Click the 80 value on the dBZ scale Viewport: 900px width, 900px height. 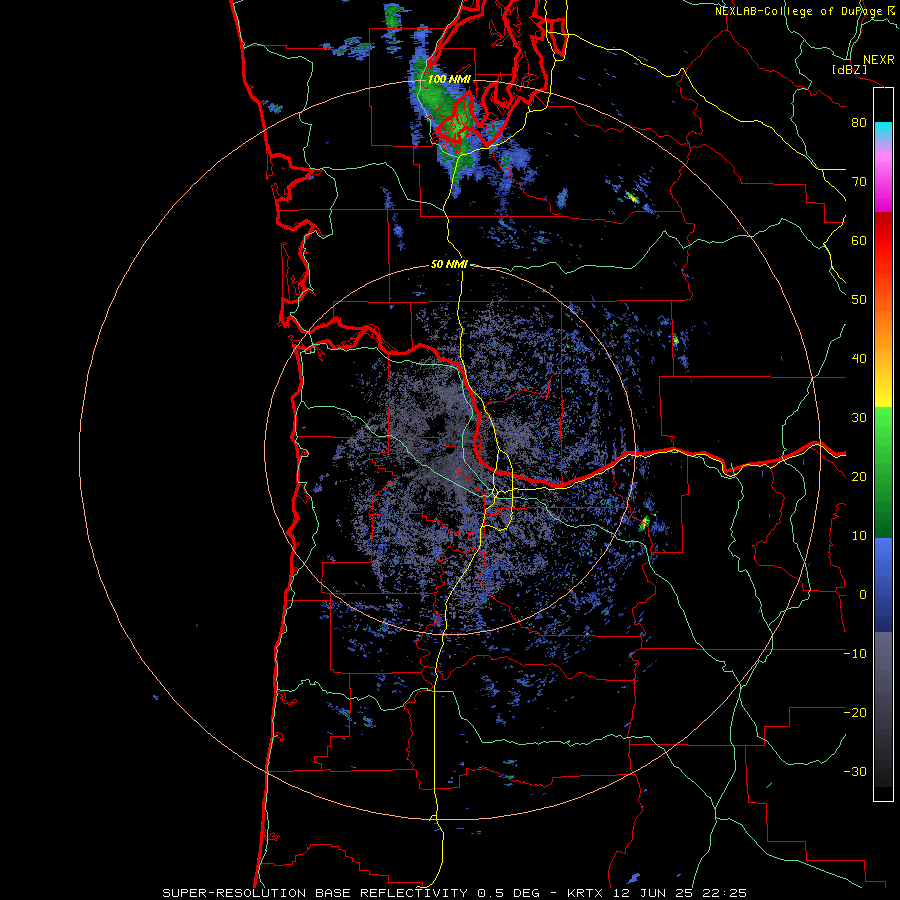pos(859,123)
